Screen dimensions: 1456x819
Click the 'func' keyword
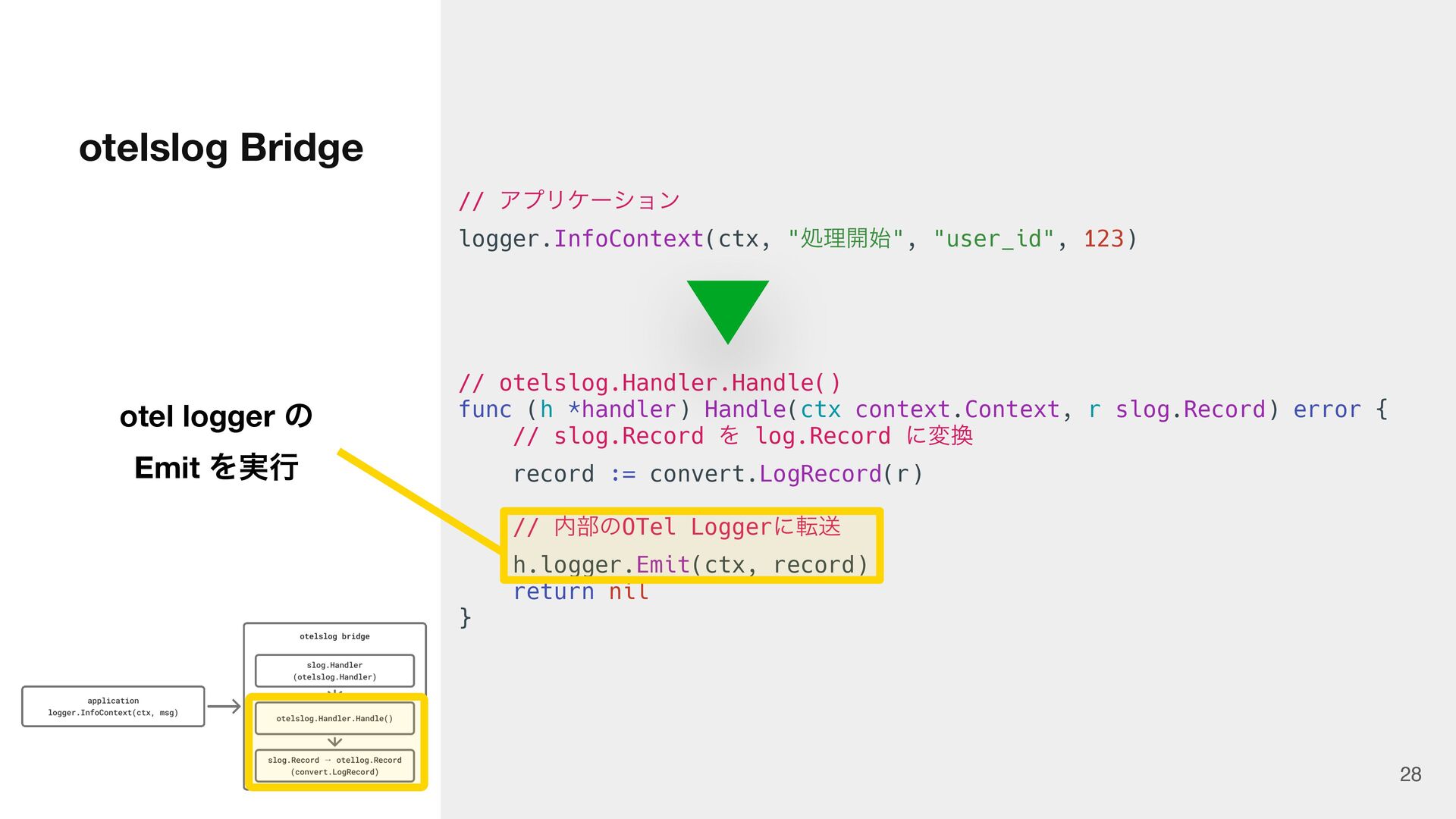(x=485, y=409)
